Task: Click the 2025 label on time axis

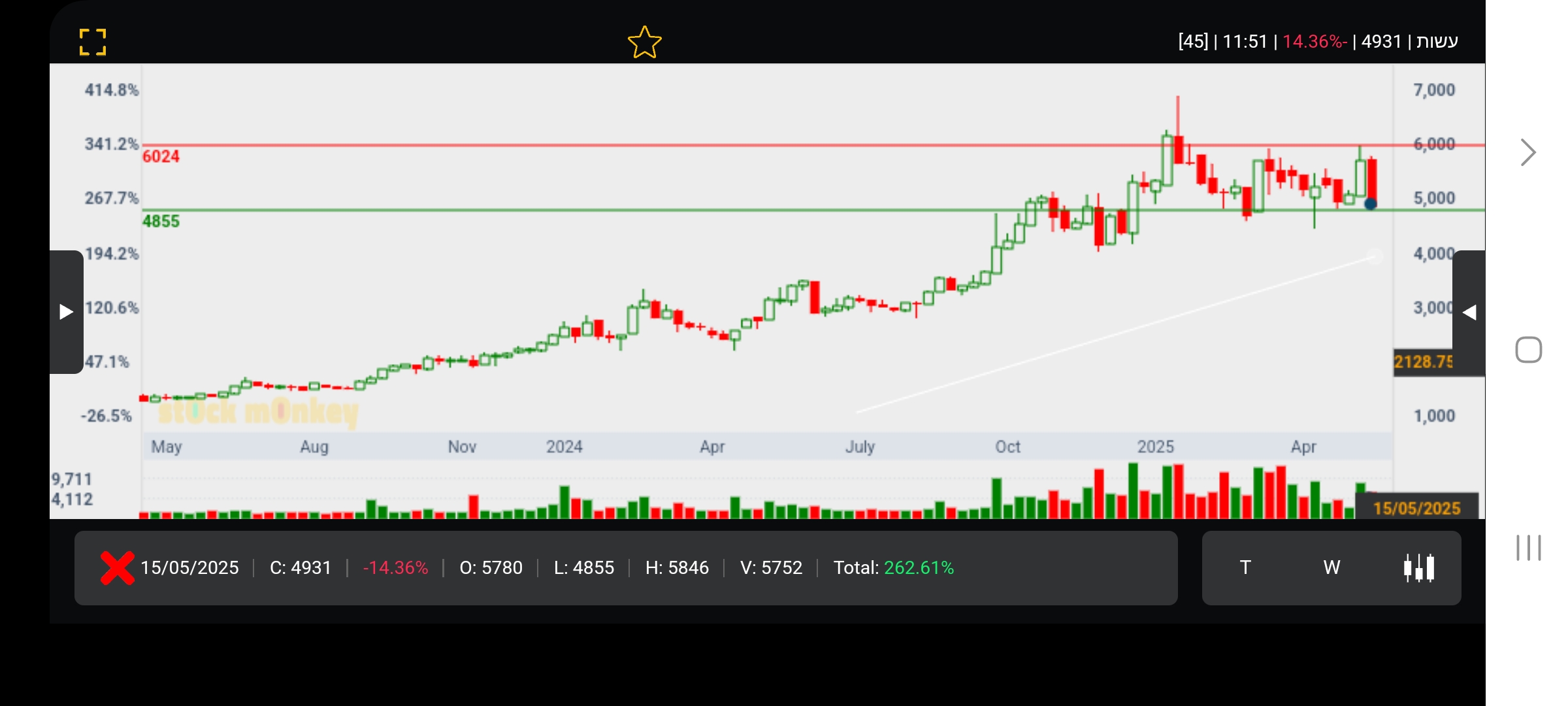Action: pos(1155,446)
